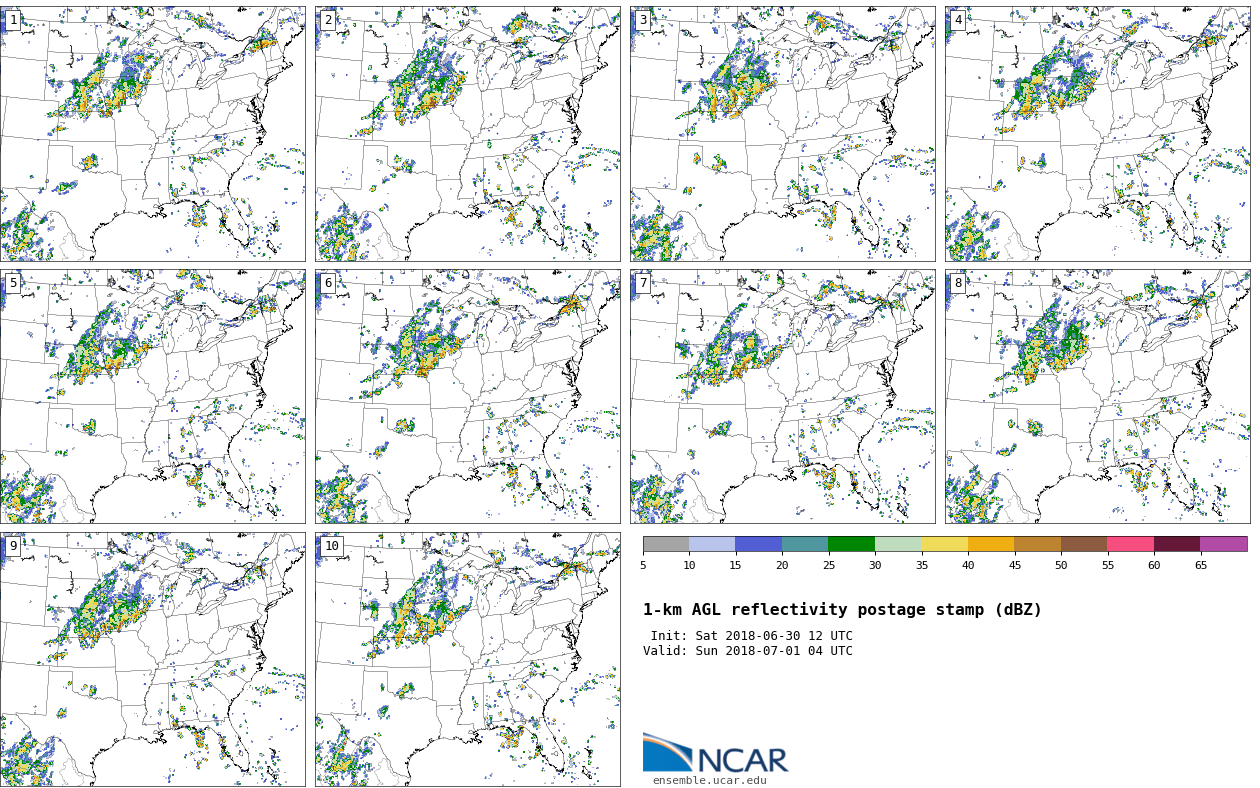Click the number label '2' on second panel

[x=328, y=20]
